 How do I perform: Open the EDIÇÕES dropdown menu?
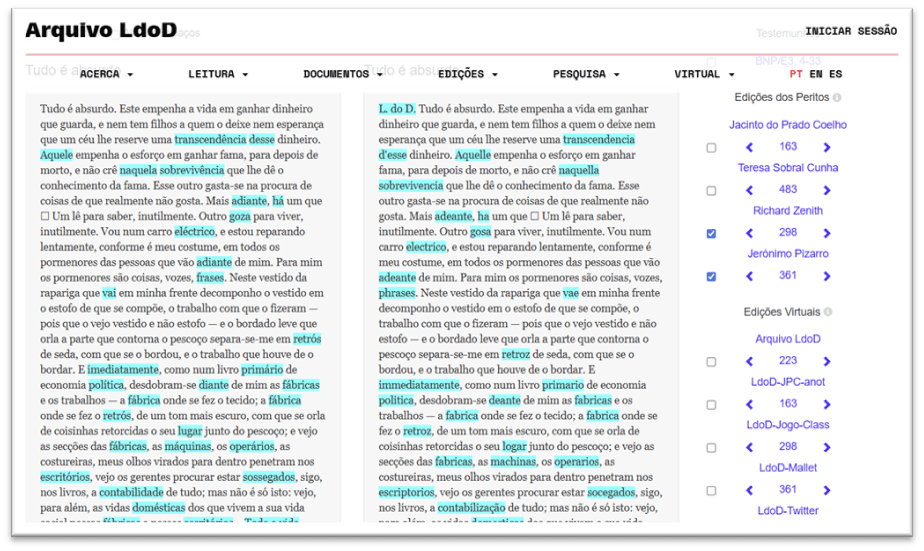pos(468,74)
